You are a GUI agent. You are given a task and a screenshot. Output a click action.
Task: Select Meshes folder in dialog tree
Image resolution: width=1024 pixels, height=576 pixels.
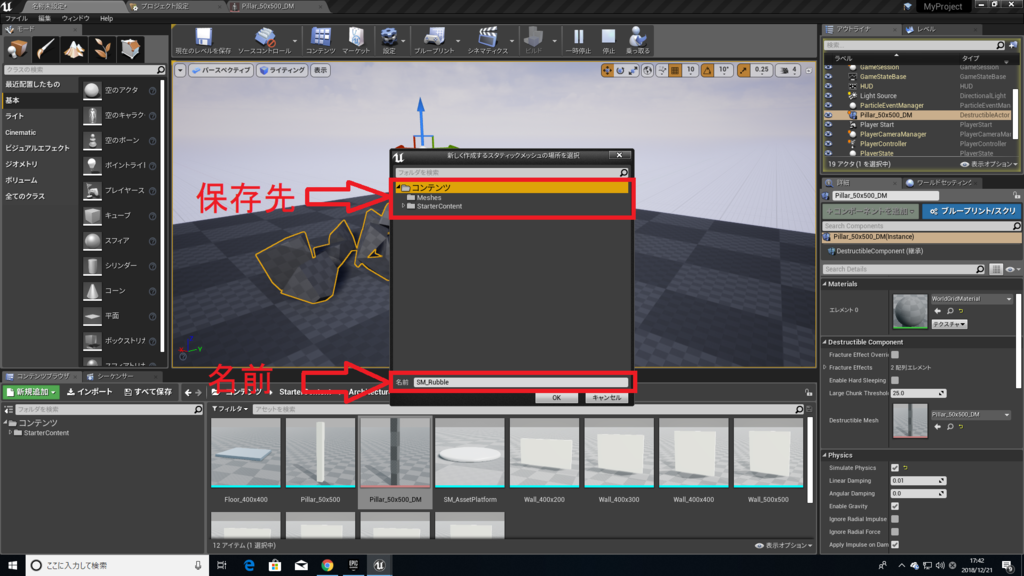[x=428, y=197]
